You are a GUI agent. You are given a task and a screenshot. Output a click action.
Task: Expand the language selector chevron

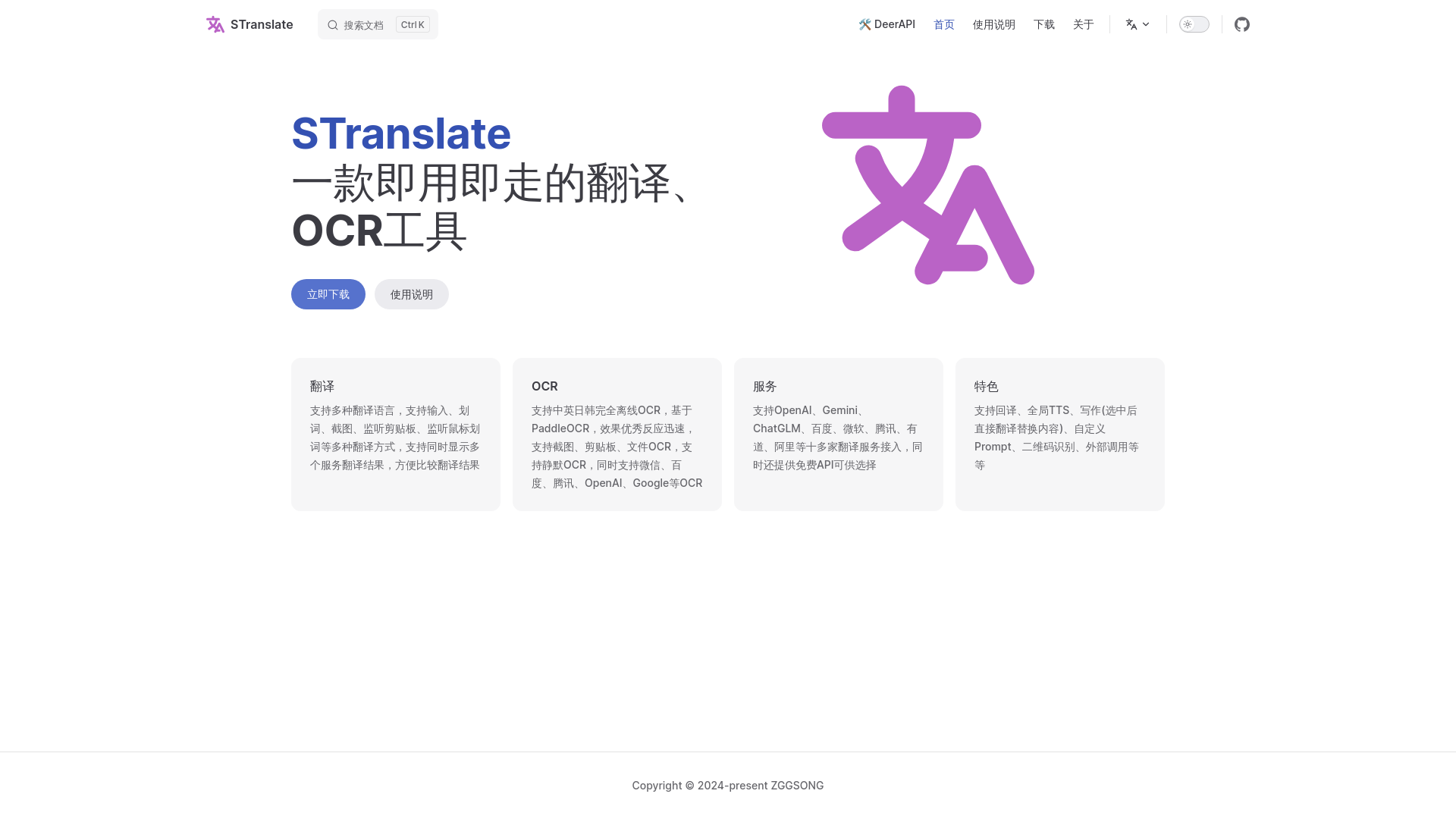tap(1146, 24)
